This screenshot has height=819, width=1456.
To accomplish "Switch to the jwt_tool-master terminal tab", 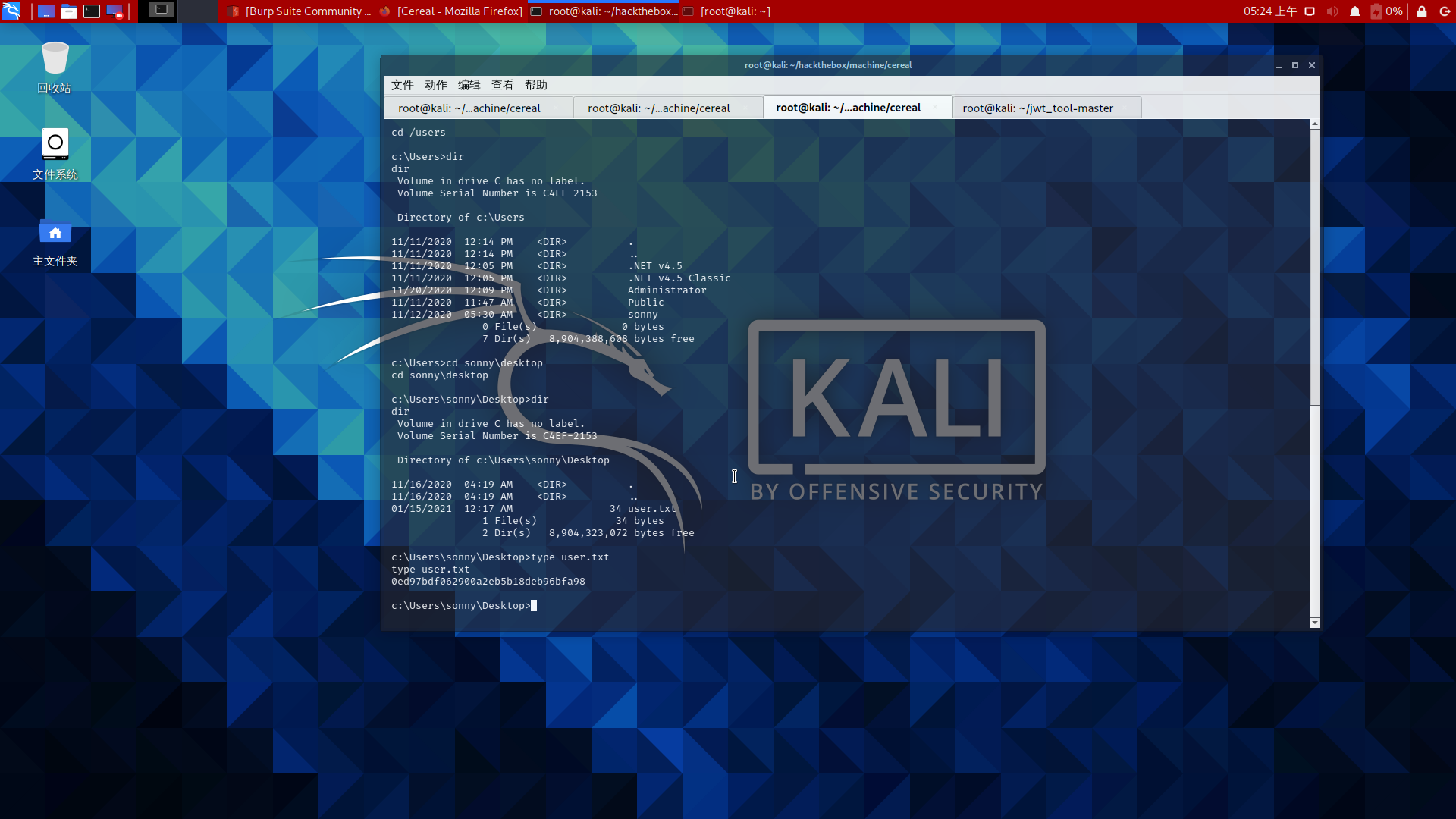I will pos(1037,108).
